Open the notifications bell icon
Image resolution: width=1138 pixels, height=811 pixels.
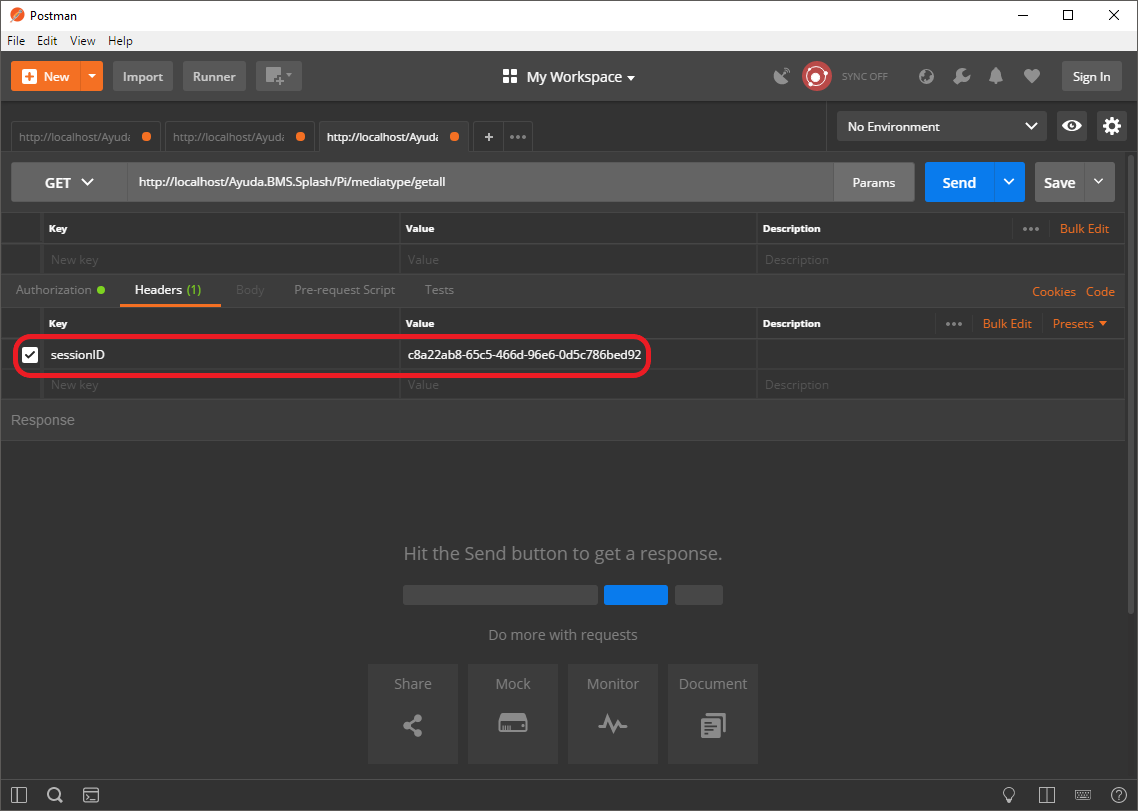point(996,76)
